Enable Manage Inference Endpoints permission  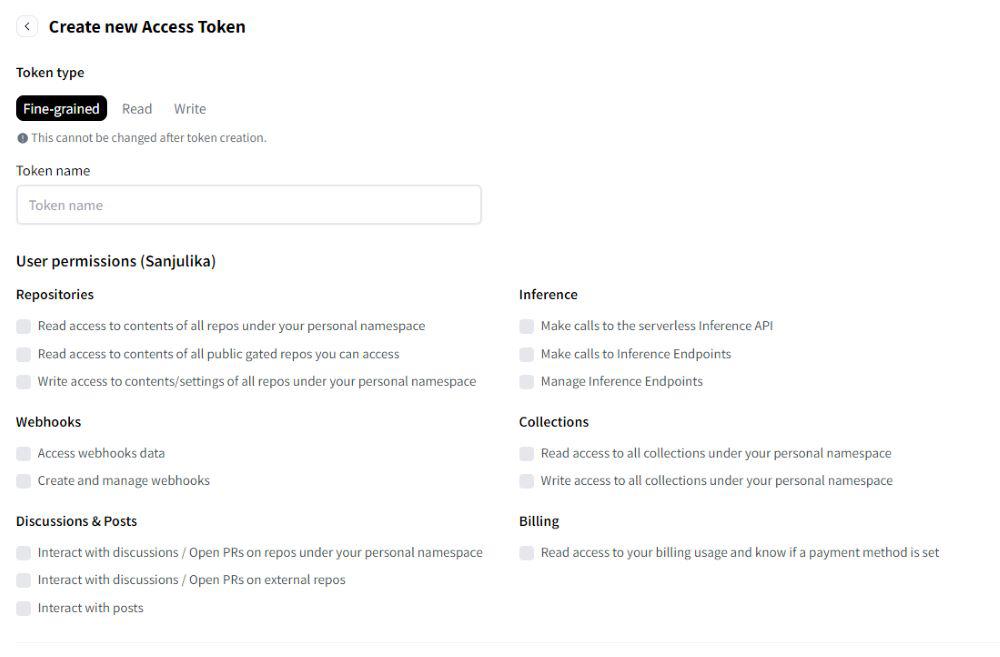coord(527,381)
